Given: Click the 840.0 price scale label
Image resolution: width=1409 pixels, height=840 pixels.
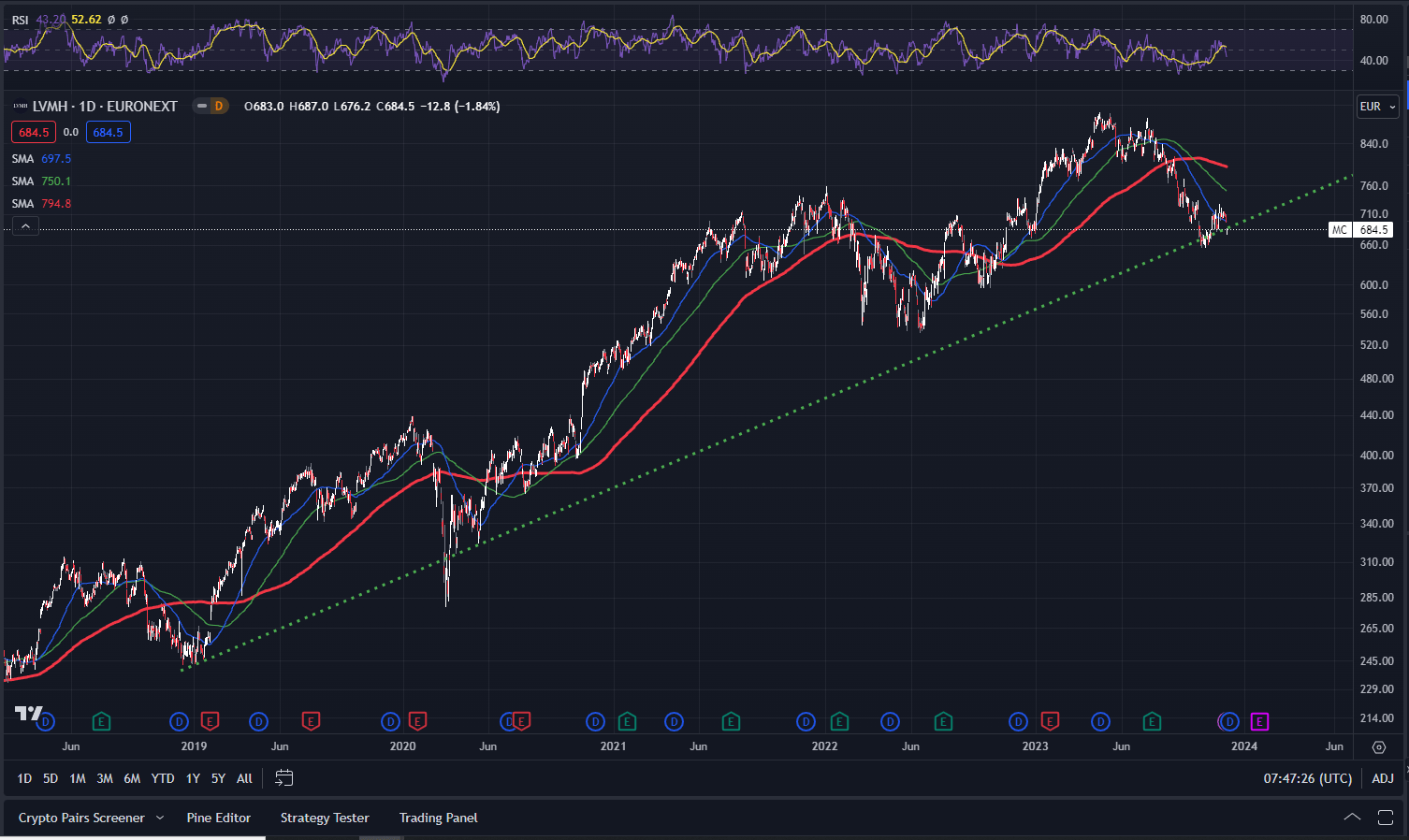Looking at the screenshot, I should click(1374, 144).
